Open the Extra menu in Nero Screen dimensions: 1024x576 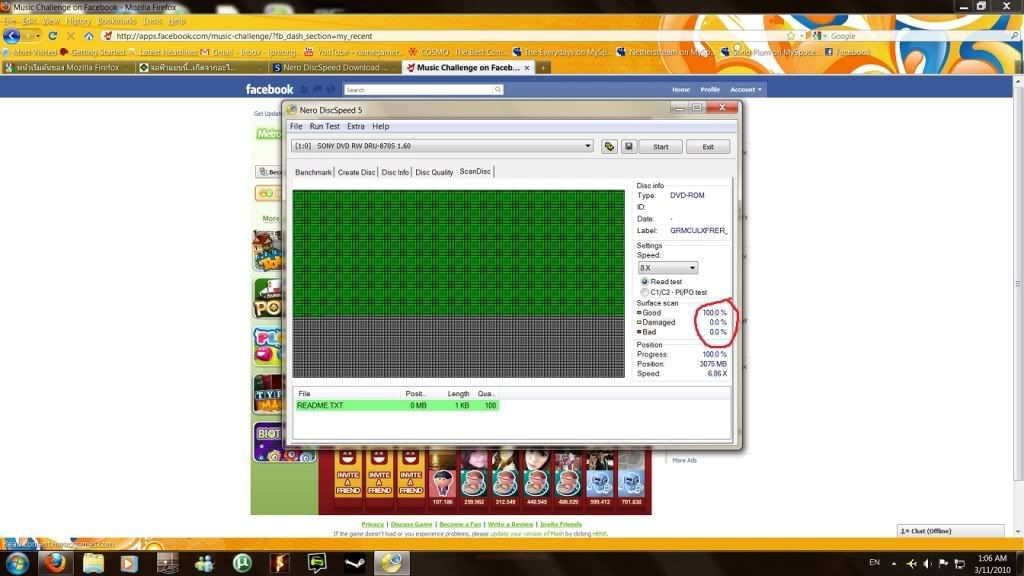(355, 126)
